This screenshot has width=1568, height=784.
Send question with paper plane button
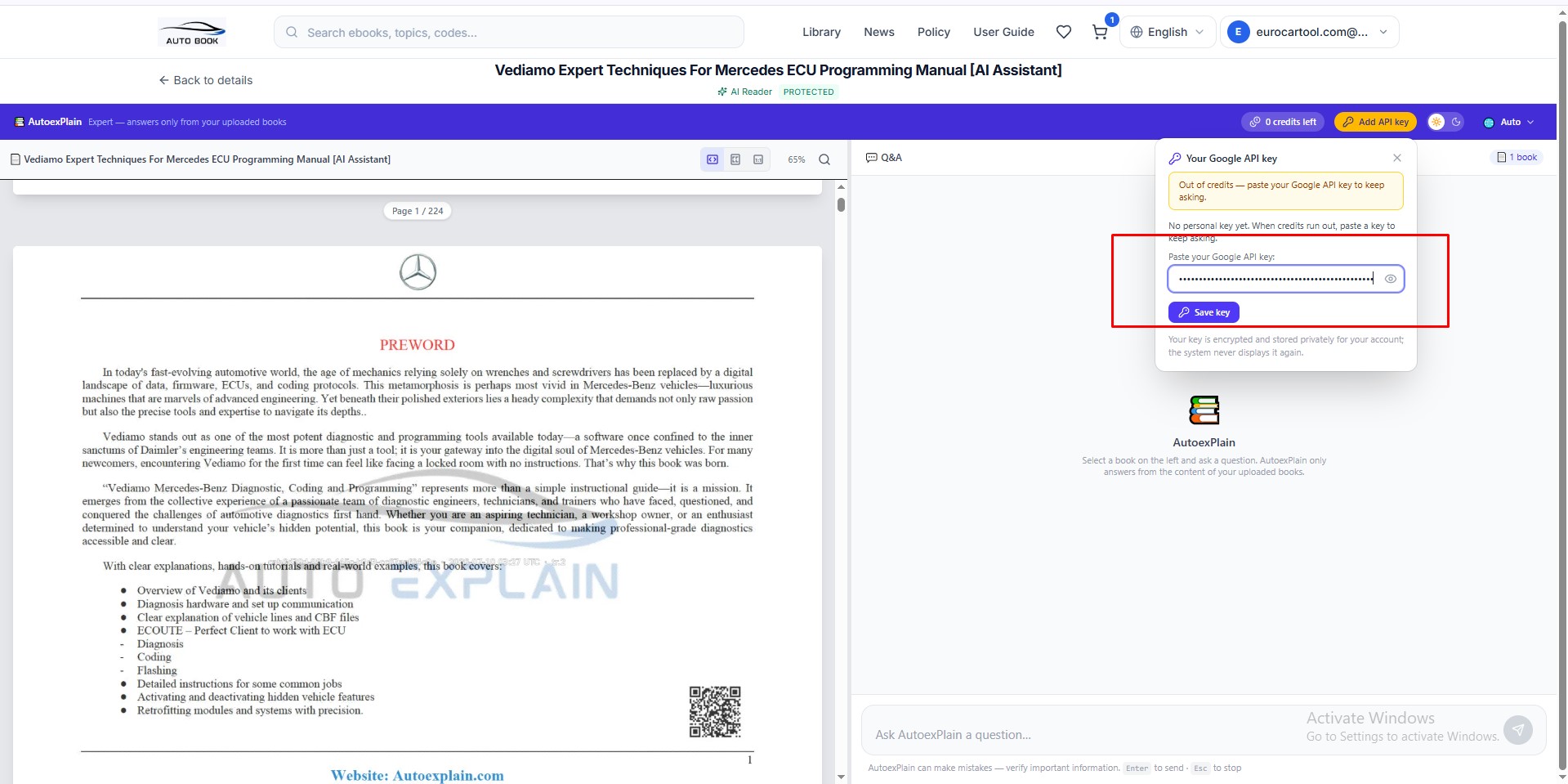point(1518,730)
